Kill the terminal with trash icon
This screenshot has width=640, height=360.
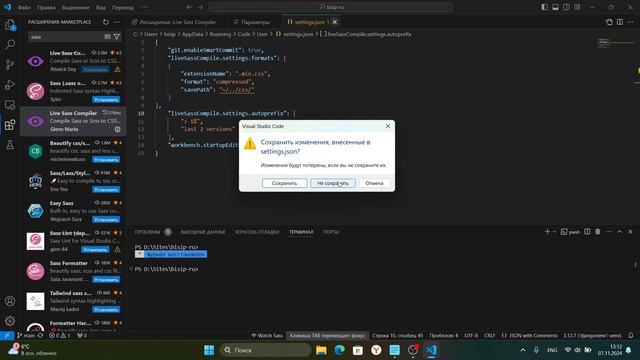598,232
